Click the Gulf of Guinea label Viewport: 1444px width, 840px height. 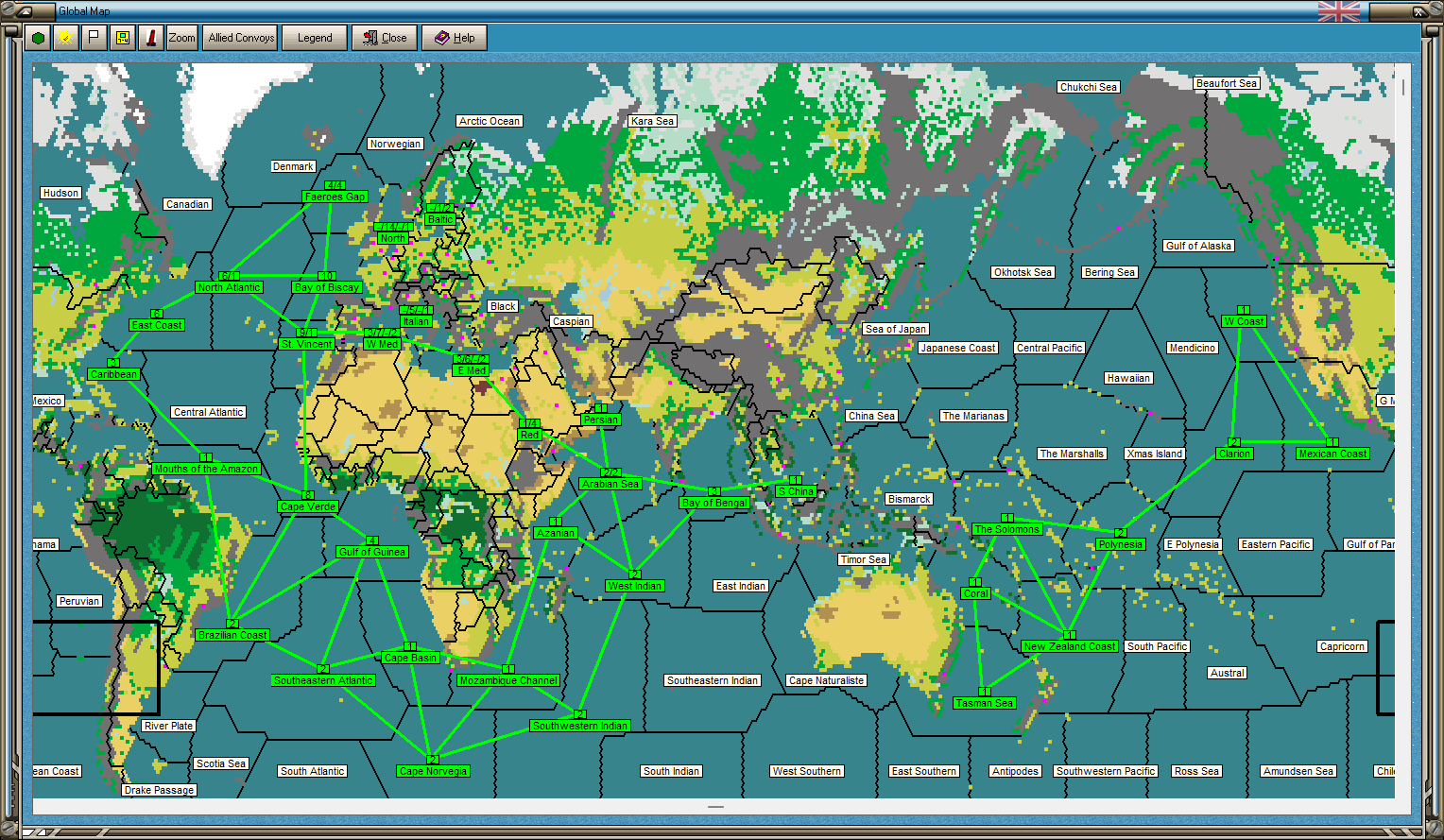(372, 552)
